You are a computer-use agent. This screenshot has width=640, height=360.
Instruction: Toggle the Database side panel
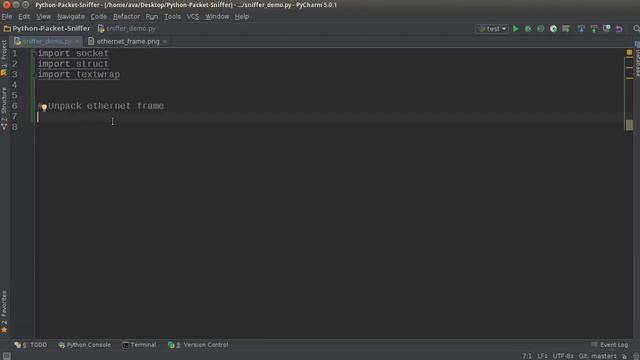[x=637, y=59]
